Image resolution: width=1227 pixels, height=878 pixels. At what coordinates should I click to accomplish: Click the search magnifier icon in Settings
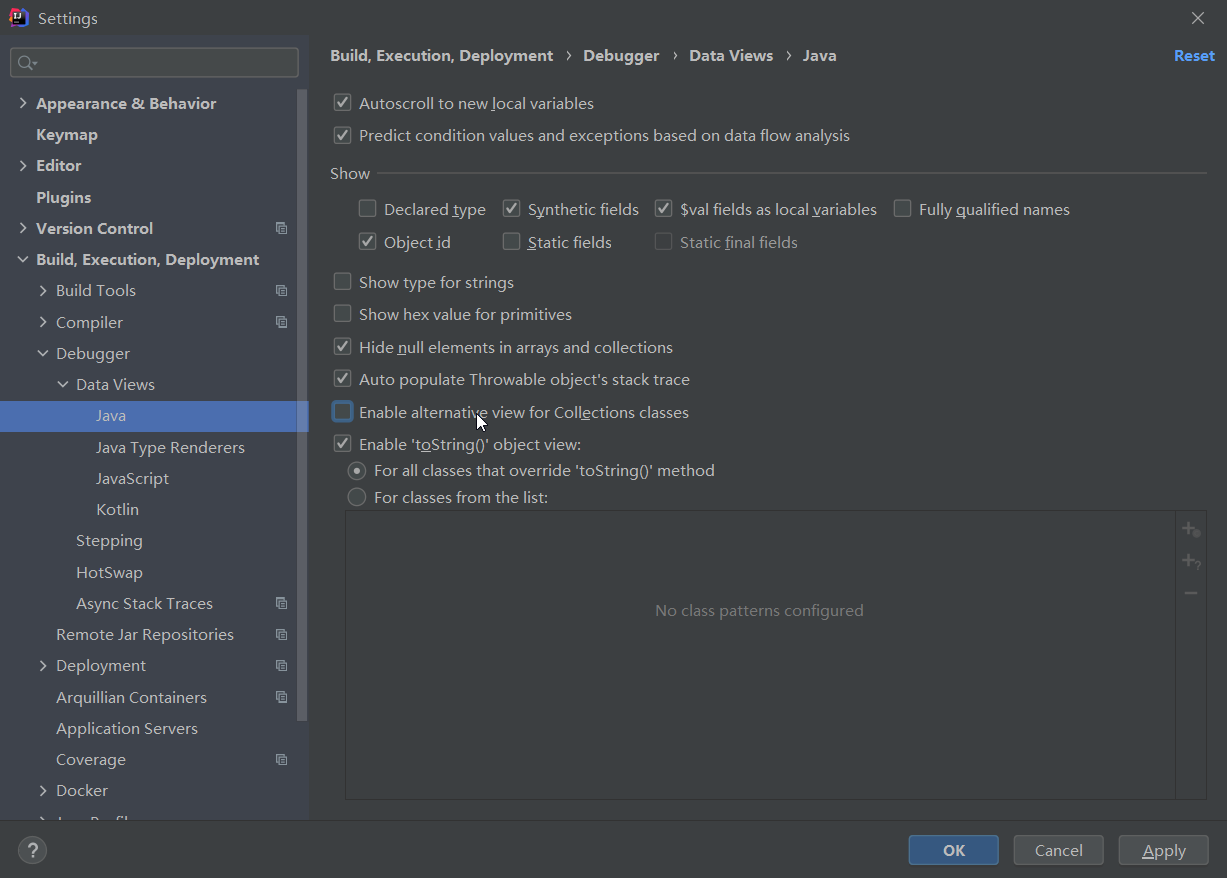coord(26,63)
